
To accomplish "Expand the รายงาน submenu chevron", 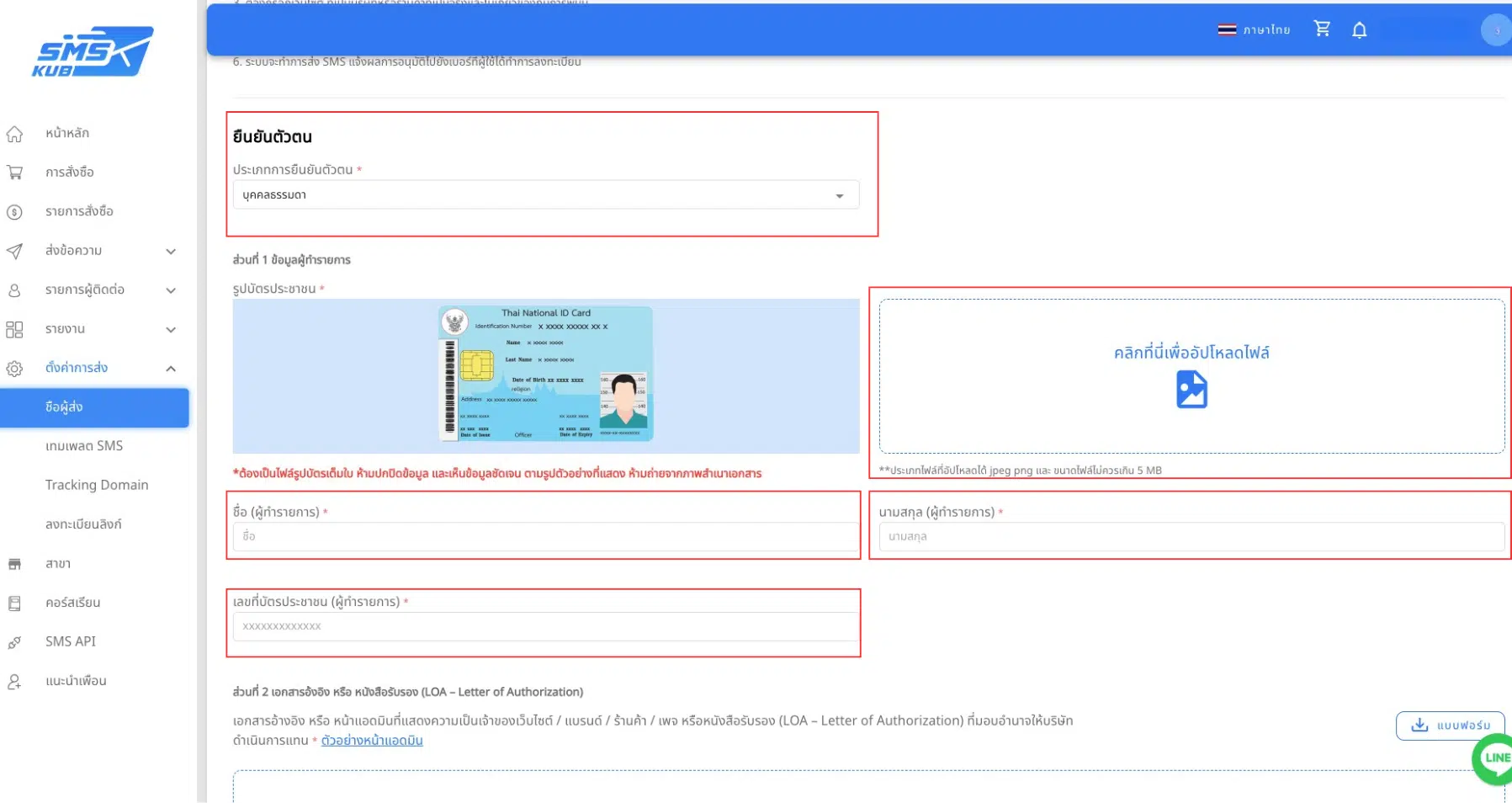I will point(171,330).
